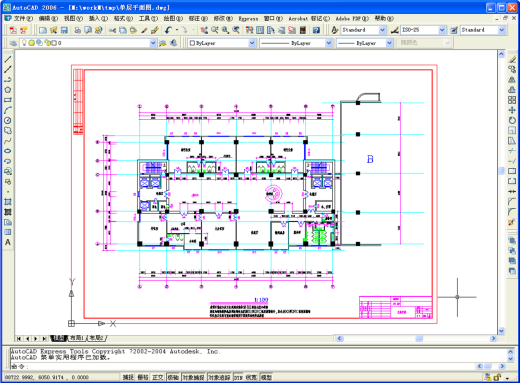This screenshot has height=383, width=520.
Task: Click the command line input field
Action: (243, 366)
